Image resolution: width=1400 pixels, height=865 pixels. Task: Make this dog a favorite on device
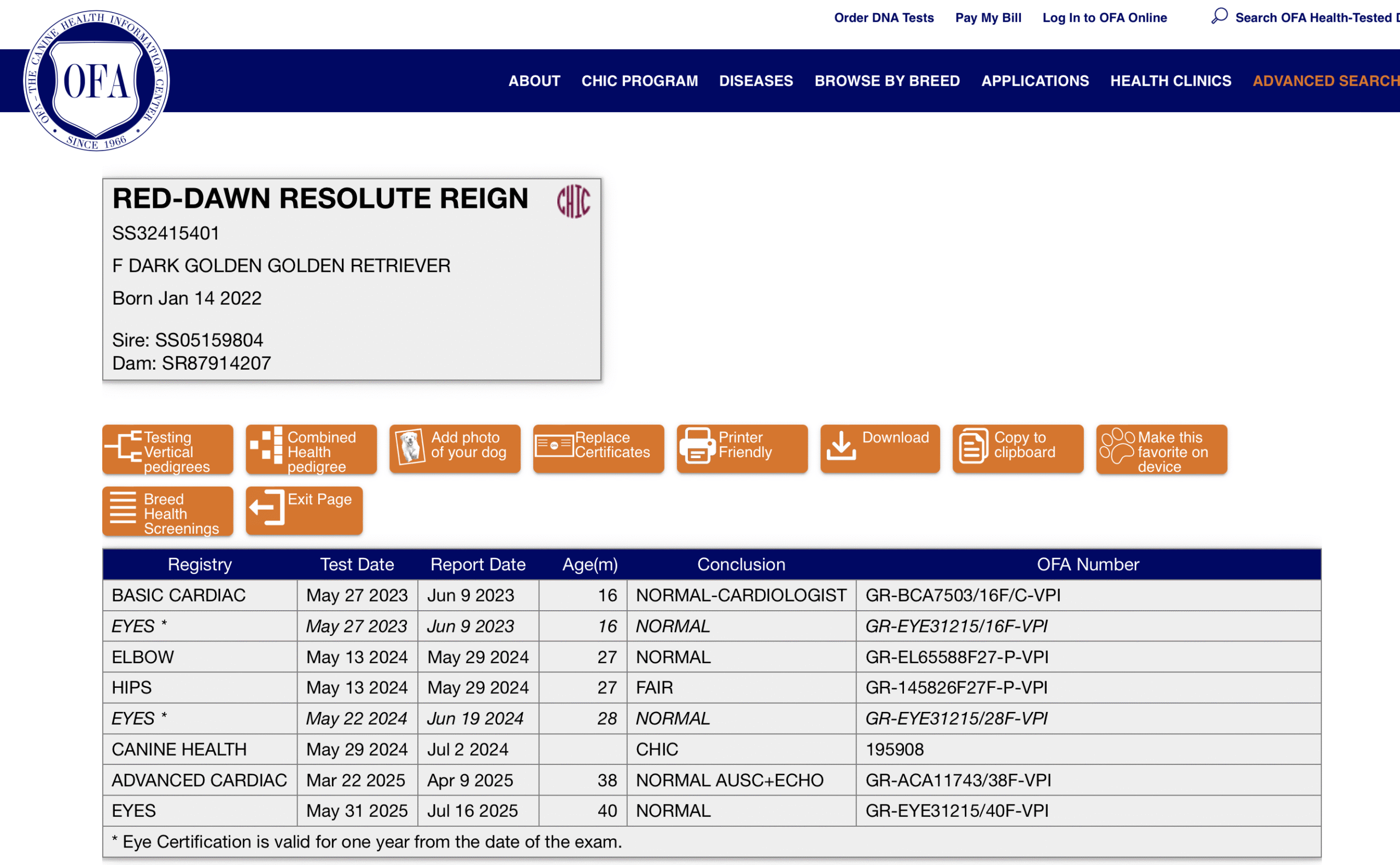pos(1161,450)
